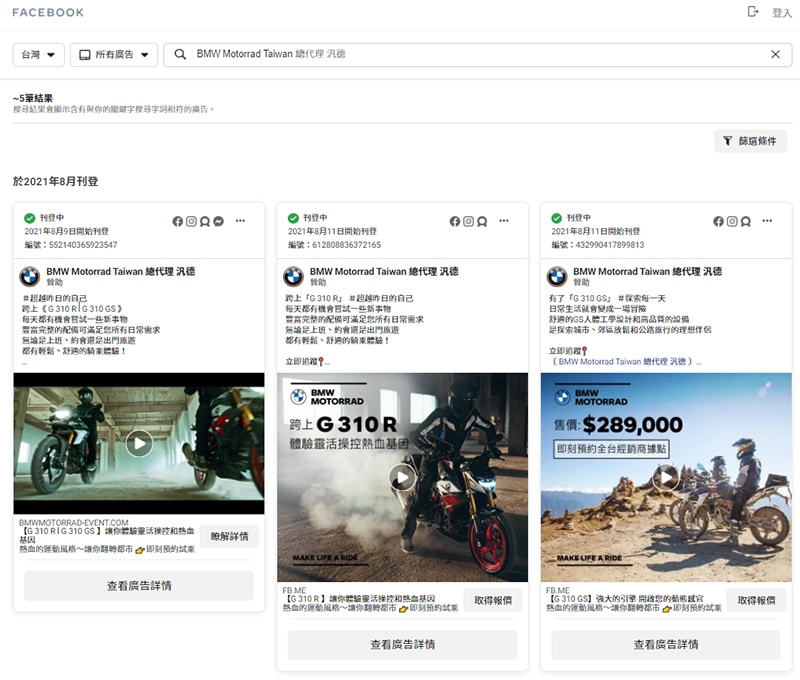Click BMW logo avatar in August 9 ad
The image size is (800, 680).
click(x=30, y=276)
